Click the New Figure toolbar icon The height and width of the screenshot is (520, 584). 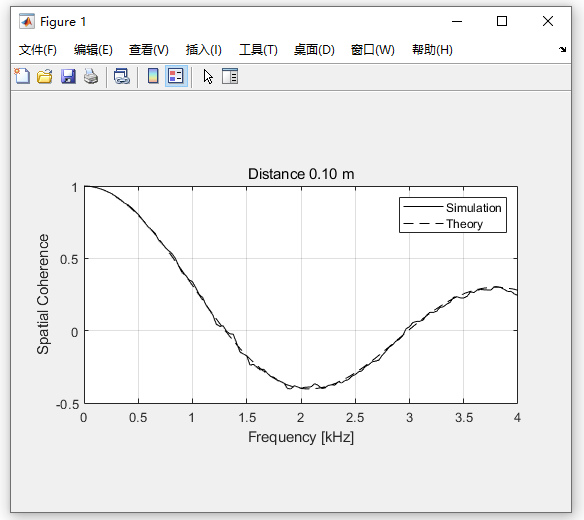coord(22,76)
